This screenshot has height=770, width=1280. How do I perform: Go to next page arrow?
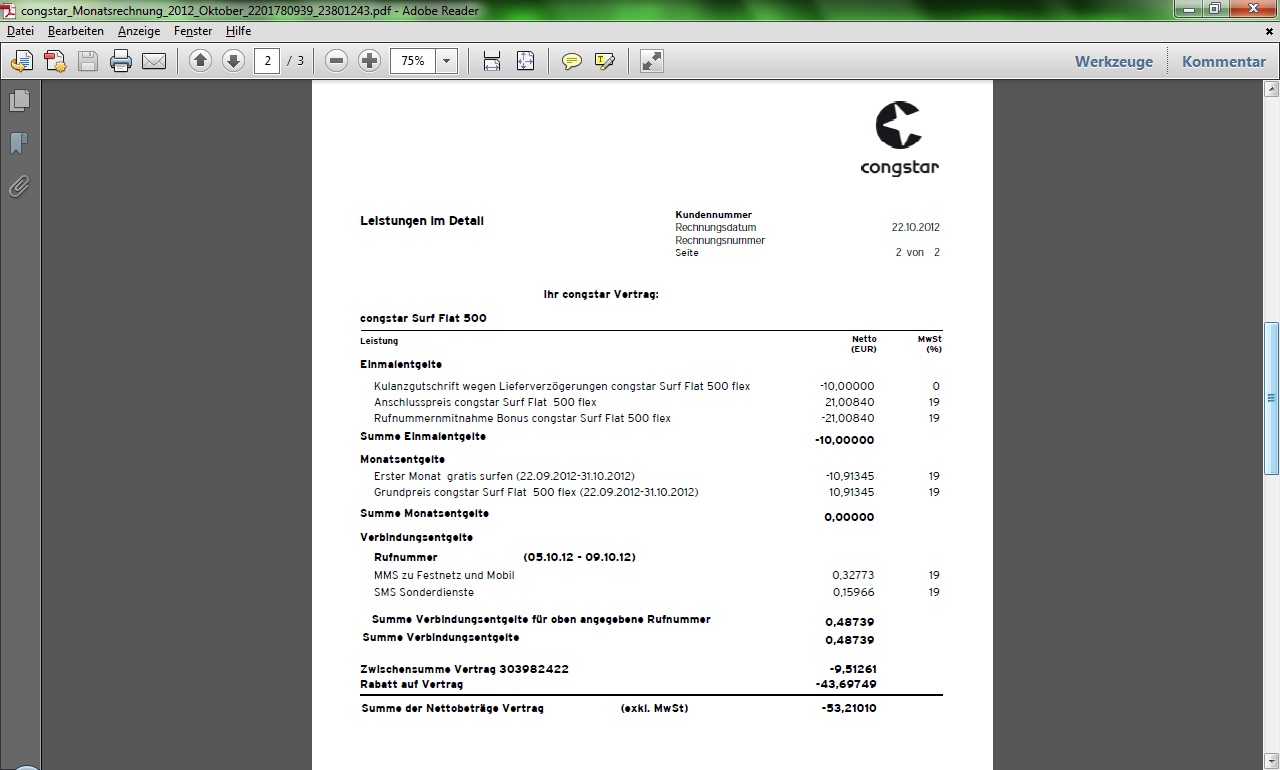tap(233, 61)
